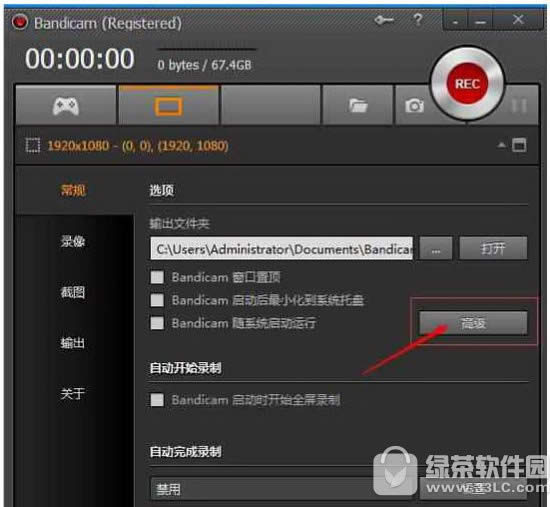Open the 截图 sidebar tab
The height and width of the screenshot is (507, 550).
pos(73,292)
